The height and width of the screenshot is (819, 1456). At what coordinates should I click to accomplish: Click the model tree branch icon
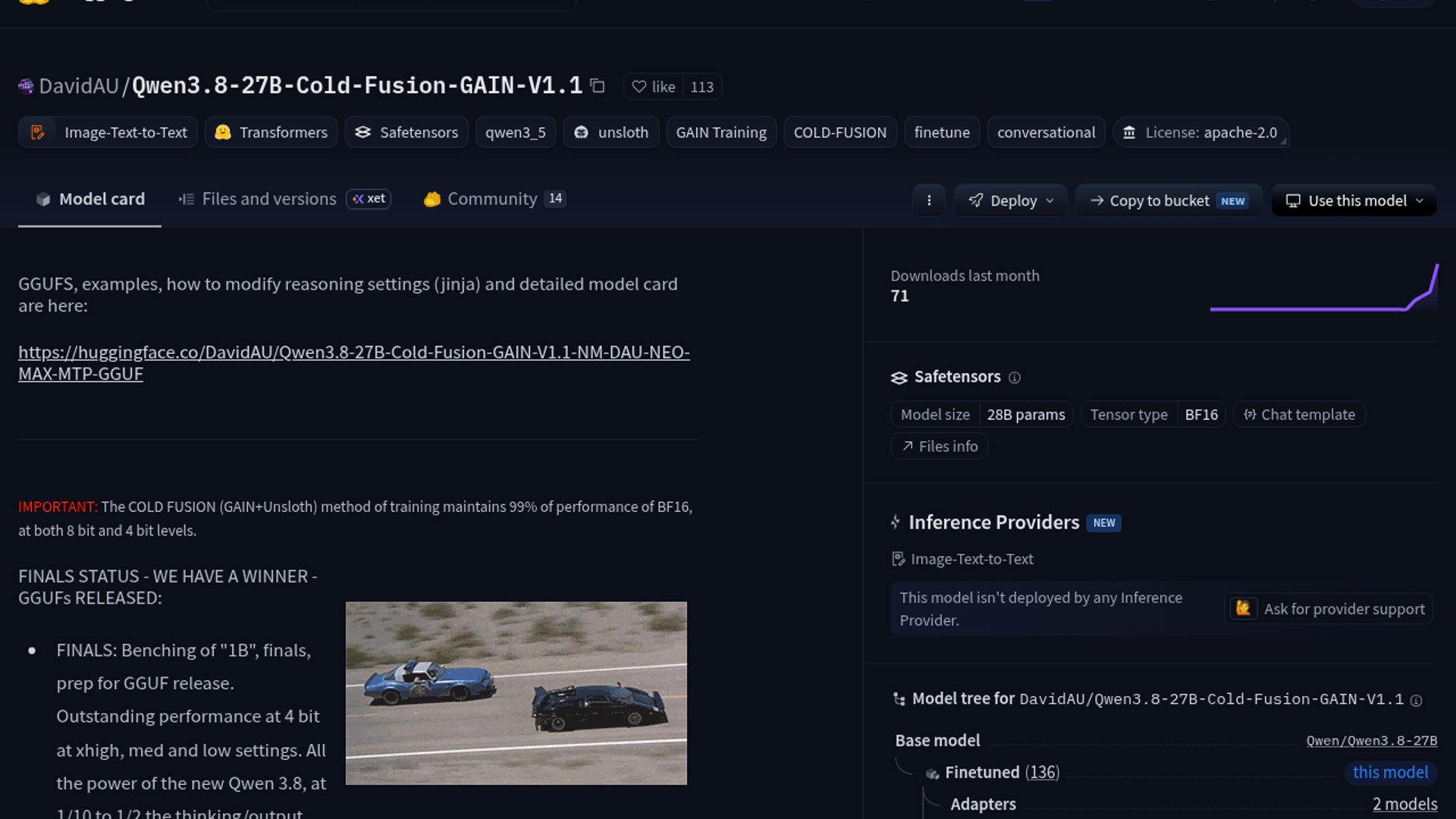click(x=899, y=699)
